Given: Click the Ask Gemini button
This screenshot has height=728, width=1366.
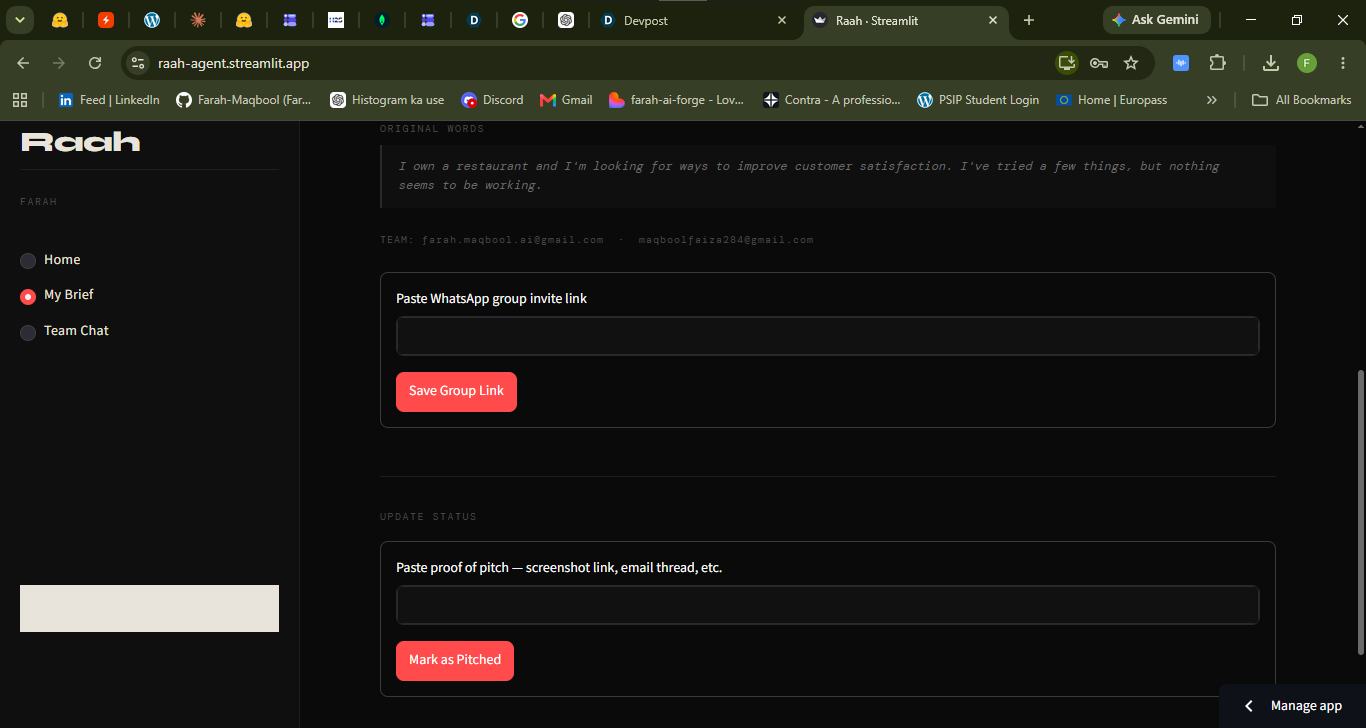Looking at the screenshot, I should coord(1157,20).
